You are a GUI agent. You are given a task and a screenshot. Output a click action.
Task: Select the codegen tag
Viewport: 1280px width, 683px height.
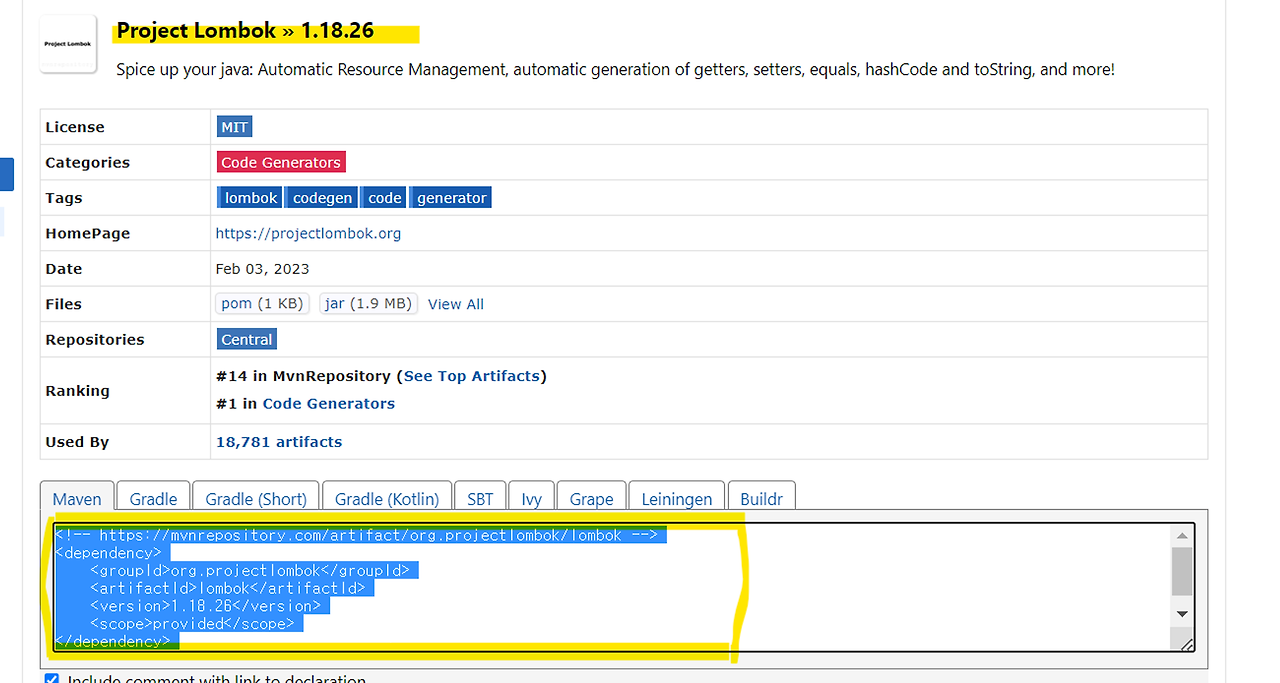point(322,198)
